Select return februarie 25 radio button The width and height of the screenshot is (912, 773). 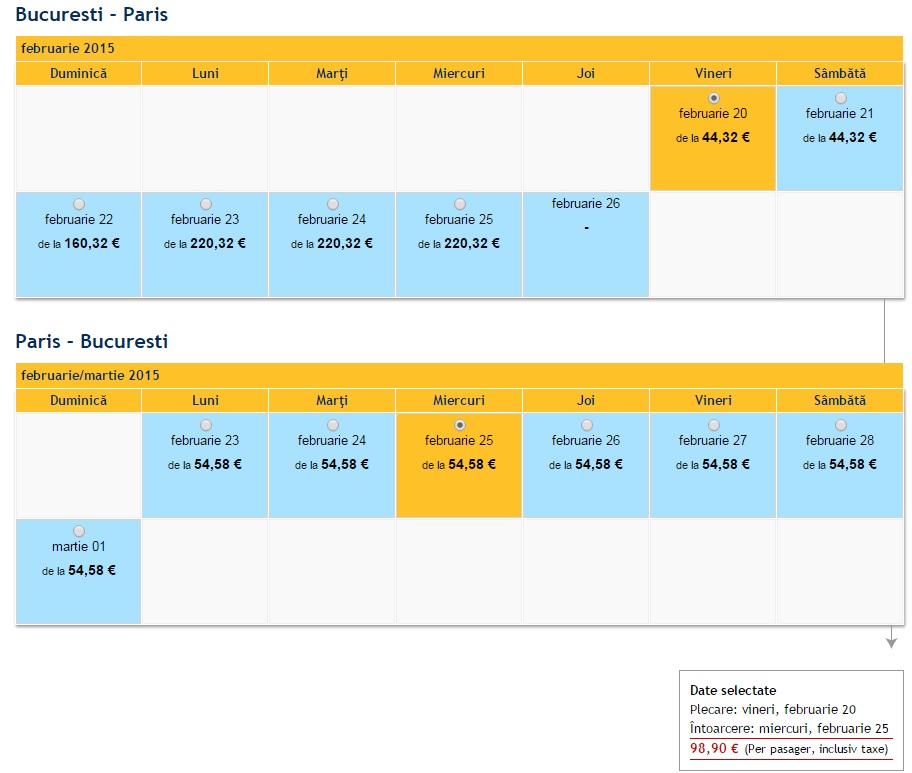click(x=459, y=425)
